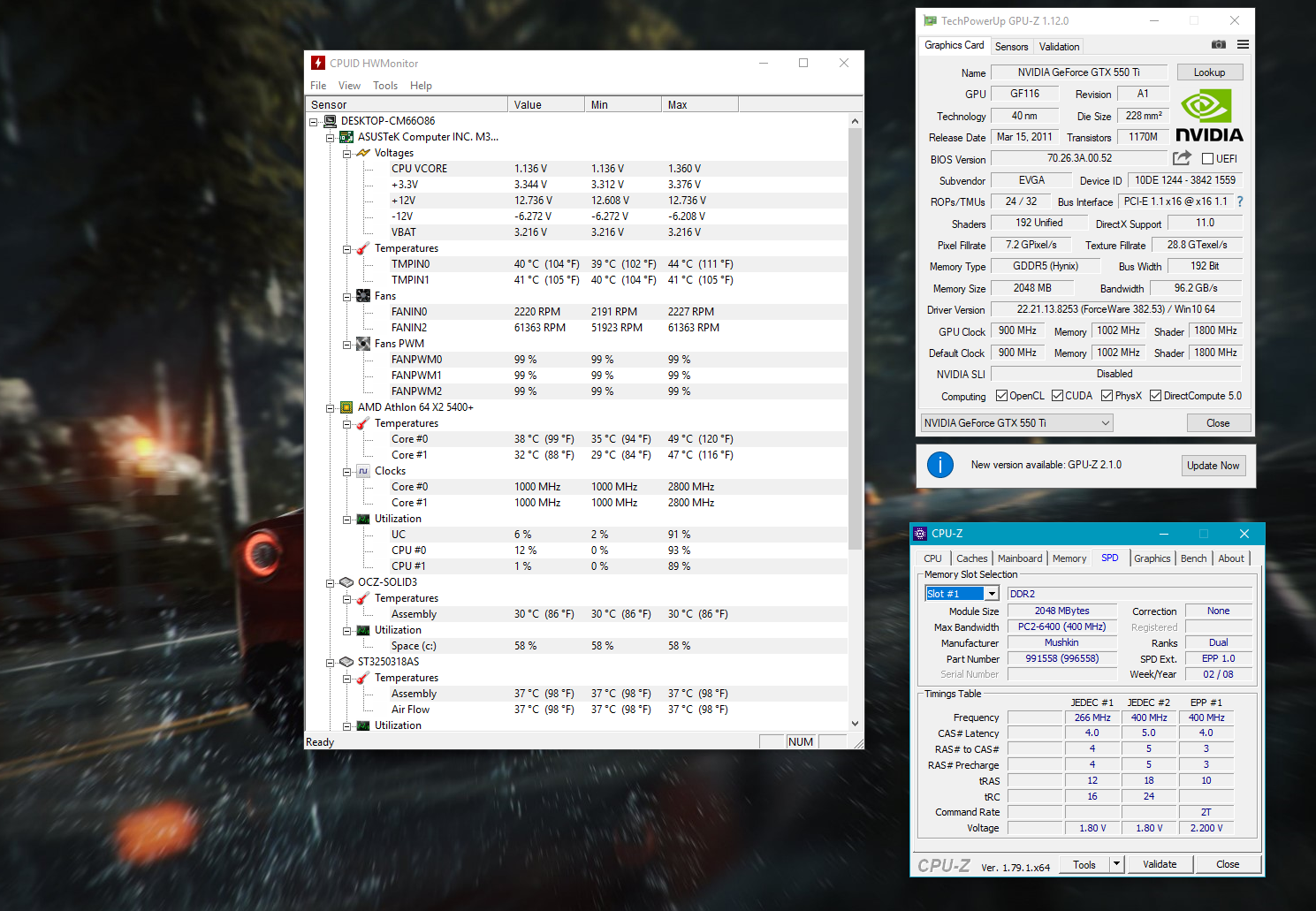Click the CPU-Z Tools button

tap(1084, 864)
